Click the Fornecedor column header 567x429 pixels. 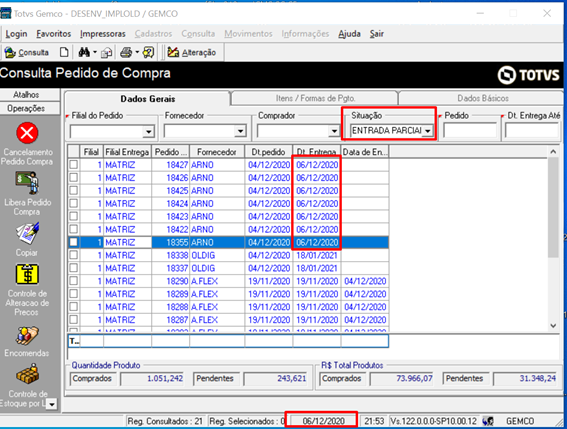[x=217, y=152]
